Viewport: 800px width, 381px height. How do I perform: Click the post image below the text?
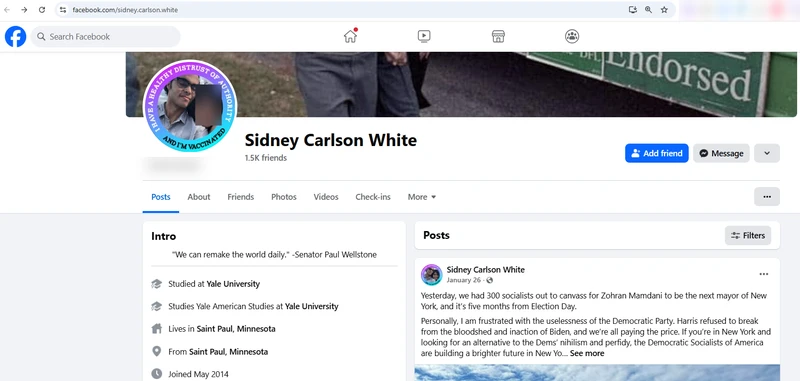pyautogui.click(x=597, y=372)
